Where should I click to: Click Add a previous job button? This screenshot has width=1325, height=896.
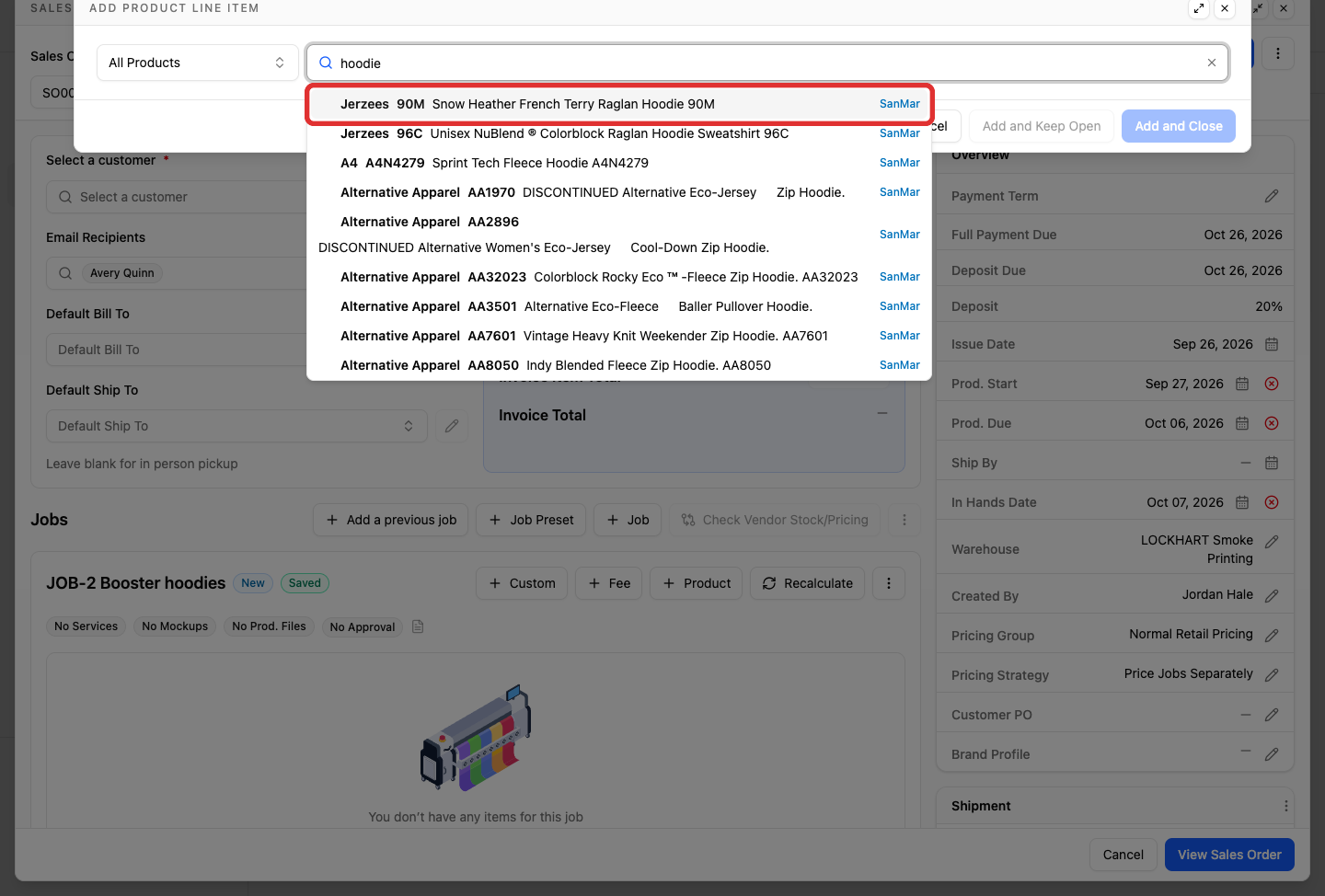pos(391,520)
